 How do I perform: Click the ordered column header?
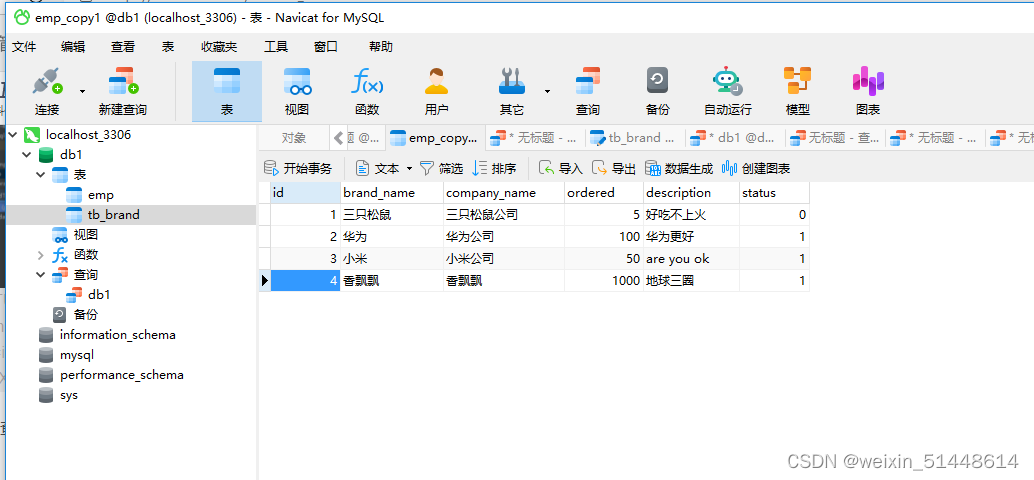pos(604,193)
